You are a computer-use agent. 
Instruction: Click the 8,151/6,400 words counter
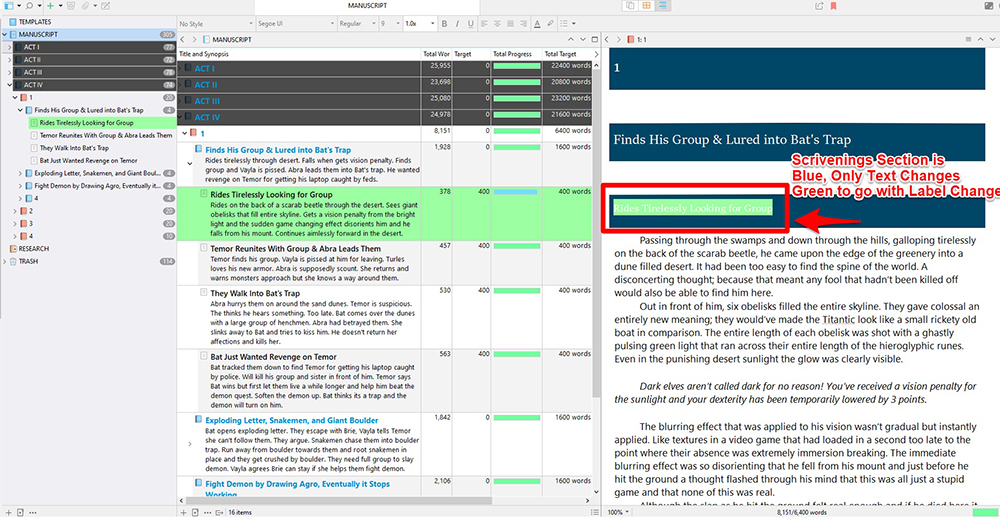tap(801, 513)
